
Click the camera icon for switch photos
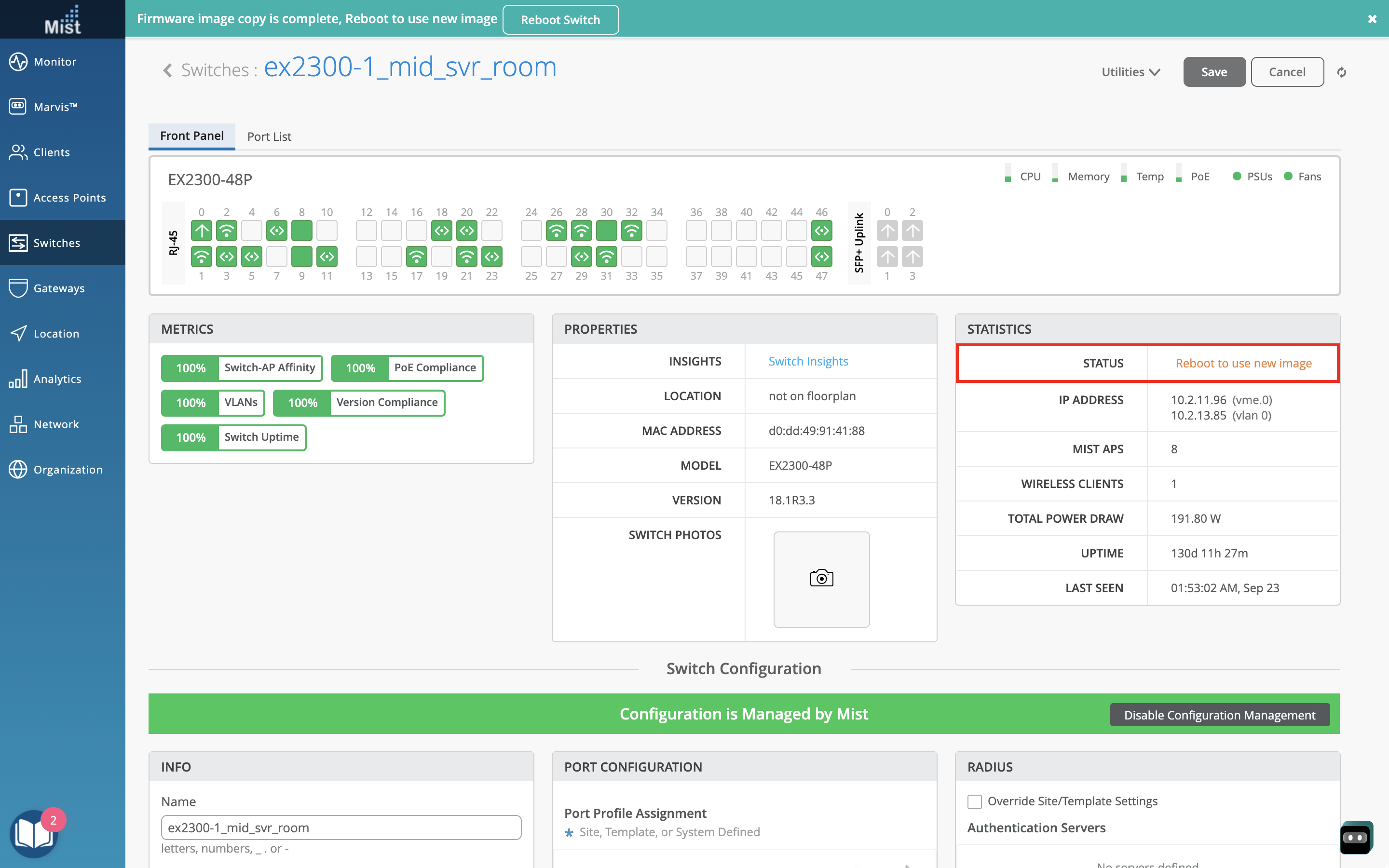pos(821,578)
